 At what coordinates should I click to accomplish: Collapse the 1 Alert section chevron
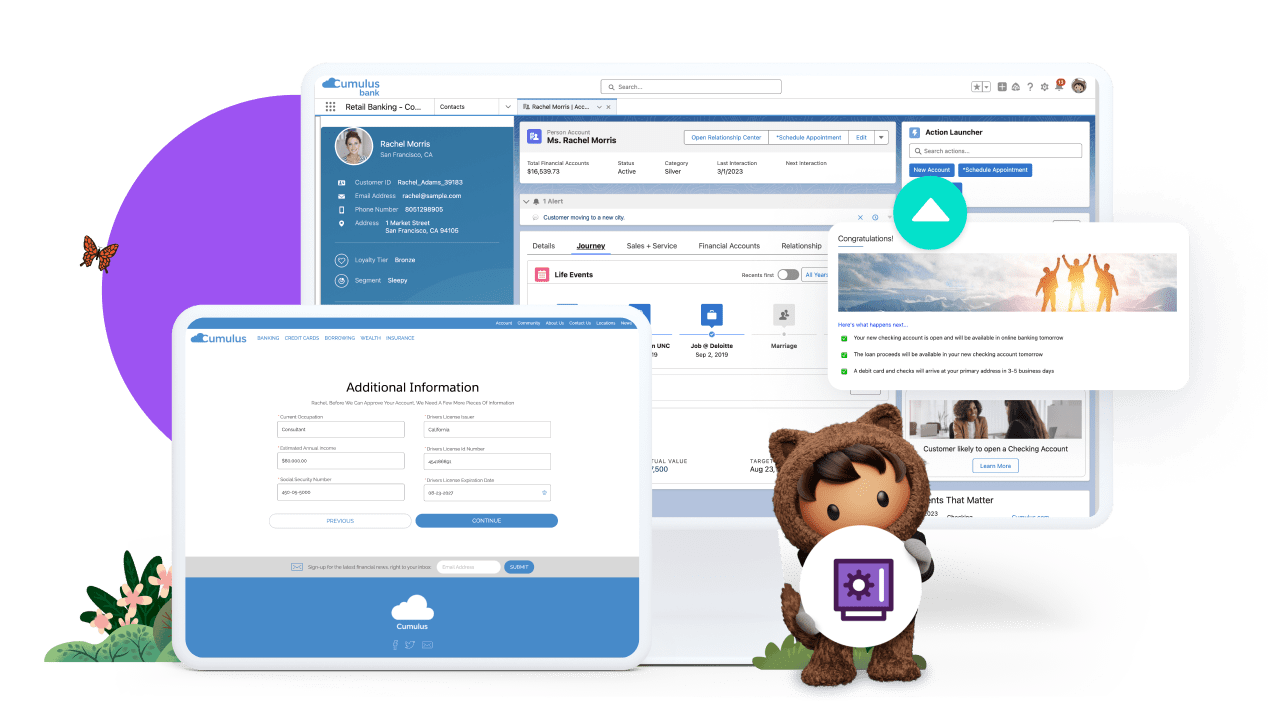point(526,201)
